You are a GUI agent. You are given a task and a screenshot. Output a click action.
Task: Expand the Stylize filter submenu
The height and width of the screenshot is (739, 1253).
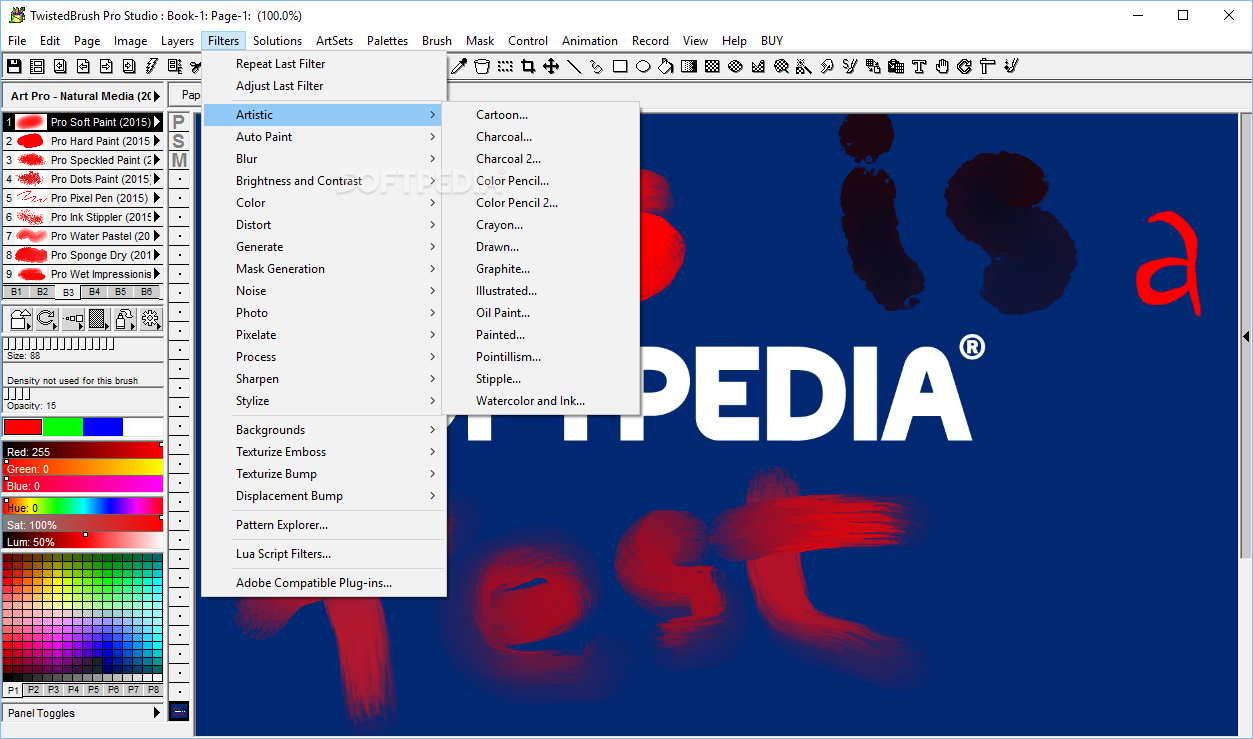click(323, 401)
